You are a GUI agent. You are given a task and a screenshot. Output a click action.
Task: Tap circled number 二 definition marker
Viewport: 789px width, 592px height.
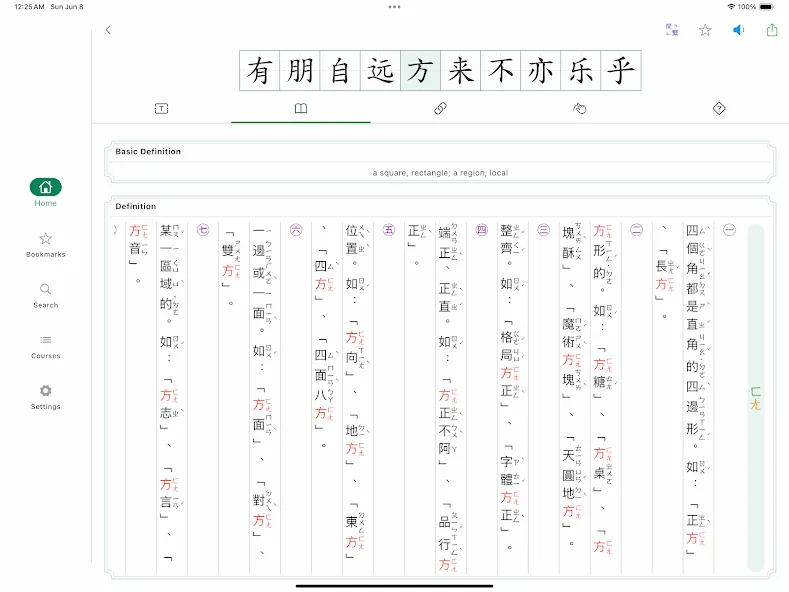[x=637, y=230]
